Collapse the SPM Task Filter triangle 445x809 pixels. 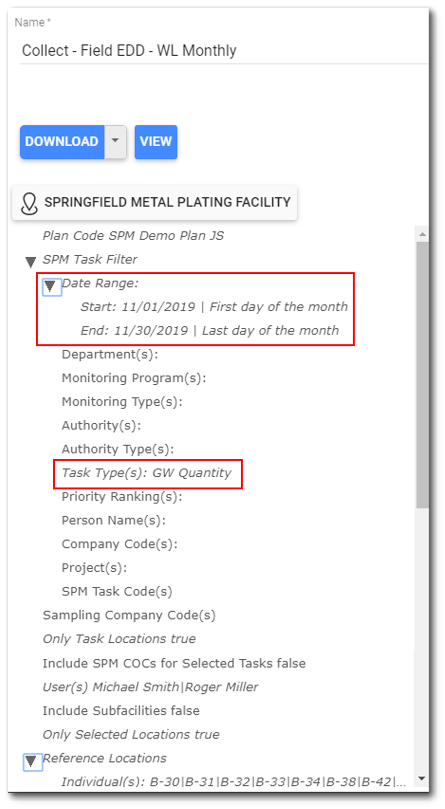[x=31, y=262]
